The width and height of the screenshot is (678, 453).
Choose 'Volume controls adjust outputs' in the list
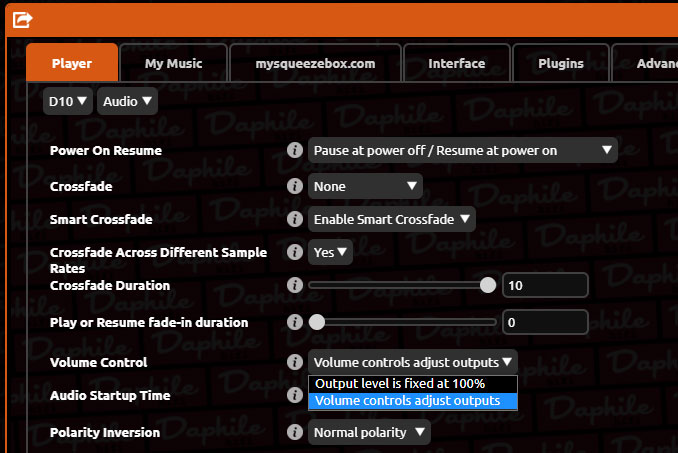pyautogui.click(x=412, y=400)
